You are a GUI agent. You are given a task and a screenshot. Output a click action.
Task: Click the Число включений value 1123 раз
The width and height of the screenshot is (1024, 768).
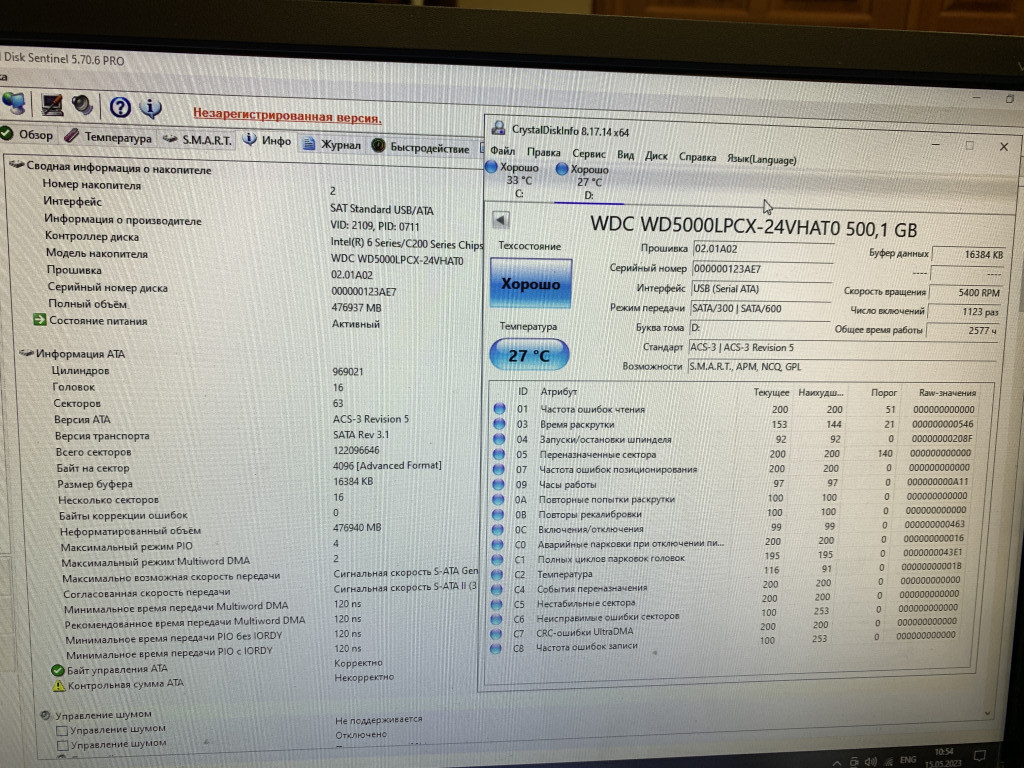click(964, 312)
